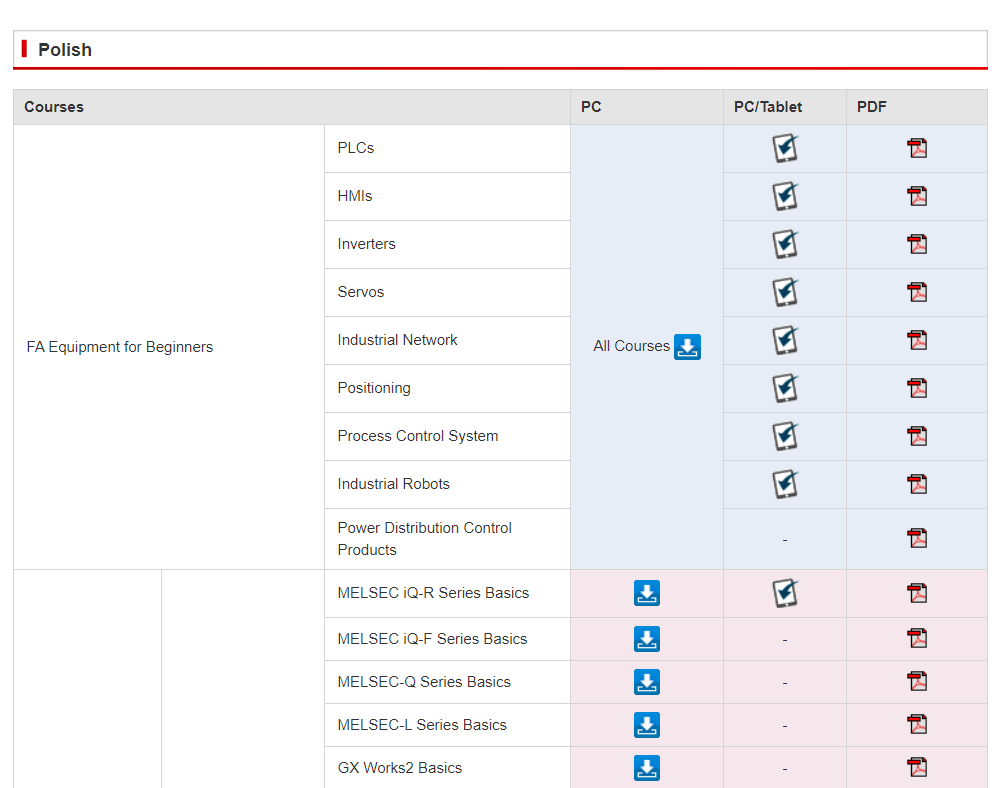
Task: Click the All Courses download icon
Action: click(x=687, y=347)
